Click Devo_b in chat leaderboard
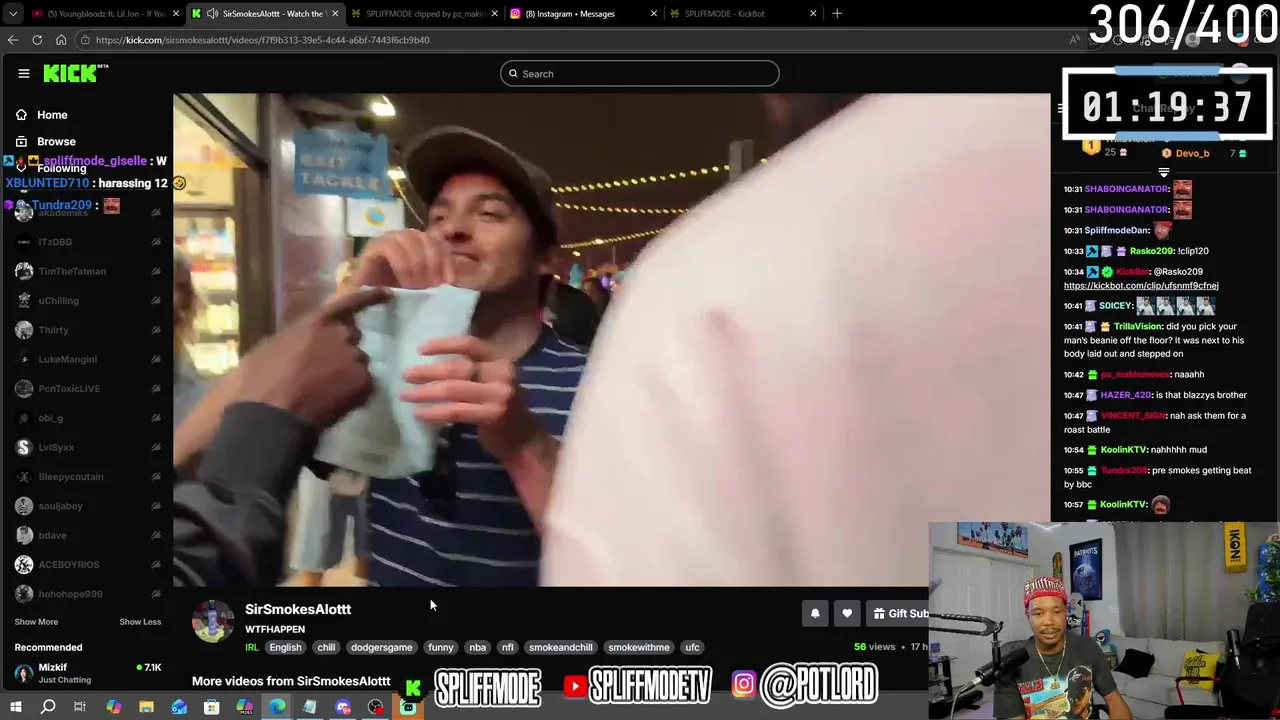The height and width of the screenshot is (720, 1280). [1192, 153]
